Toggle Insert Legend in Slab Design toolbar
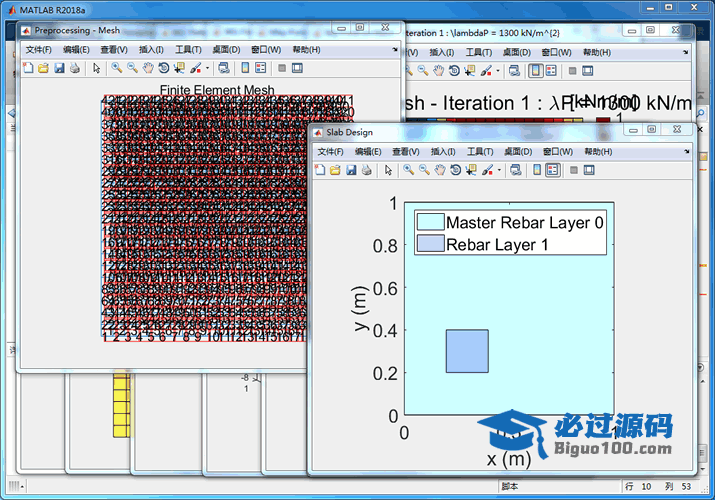 tap(552, 170)
